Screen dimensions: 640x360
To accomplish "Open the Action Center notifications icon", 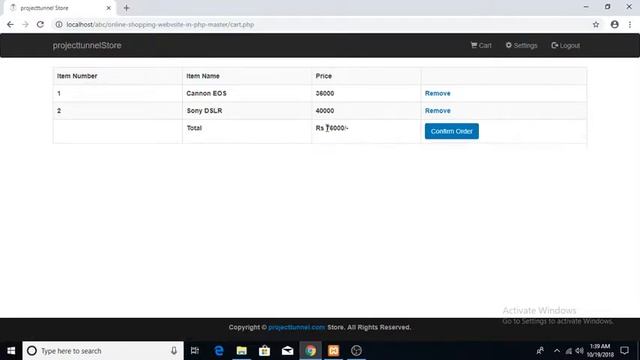I will 624,351.
